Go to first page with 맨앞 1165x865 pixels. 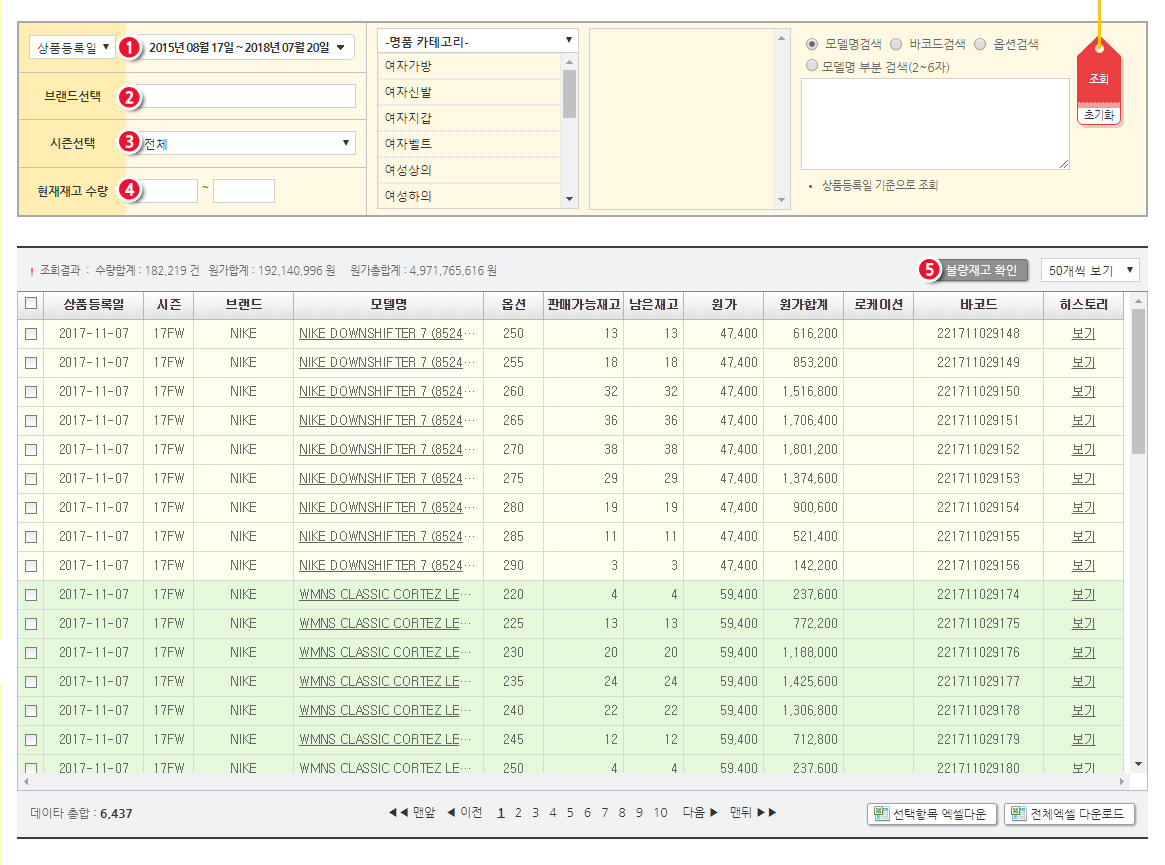click(412, 813)
